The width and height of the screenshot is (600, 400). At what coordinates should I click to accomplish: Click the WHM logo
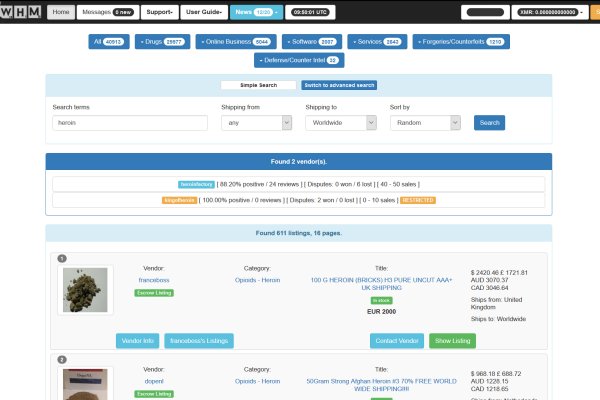pyautogui.click(x=21, y=12)
